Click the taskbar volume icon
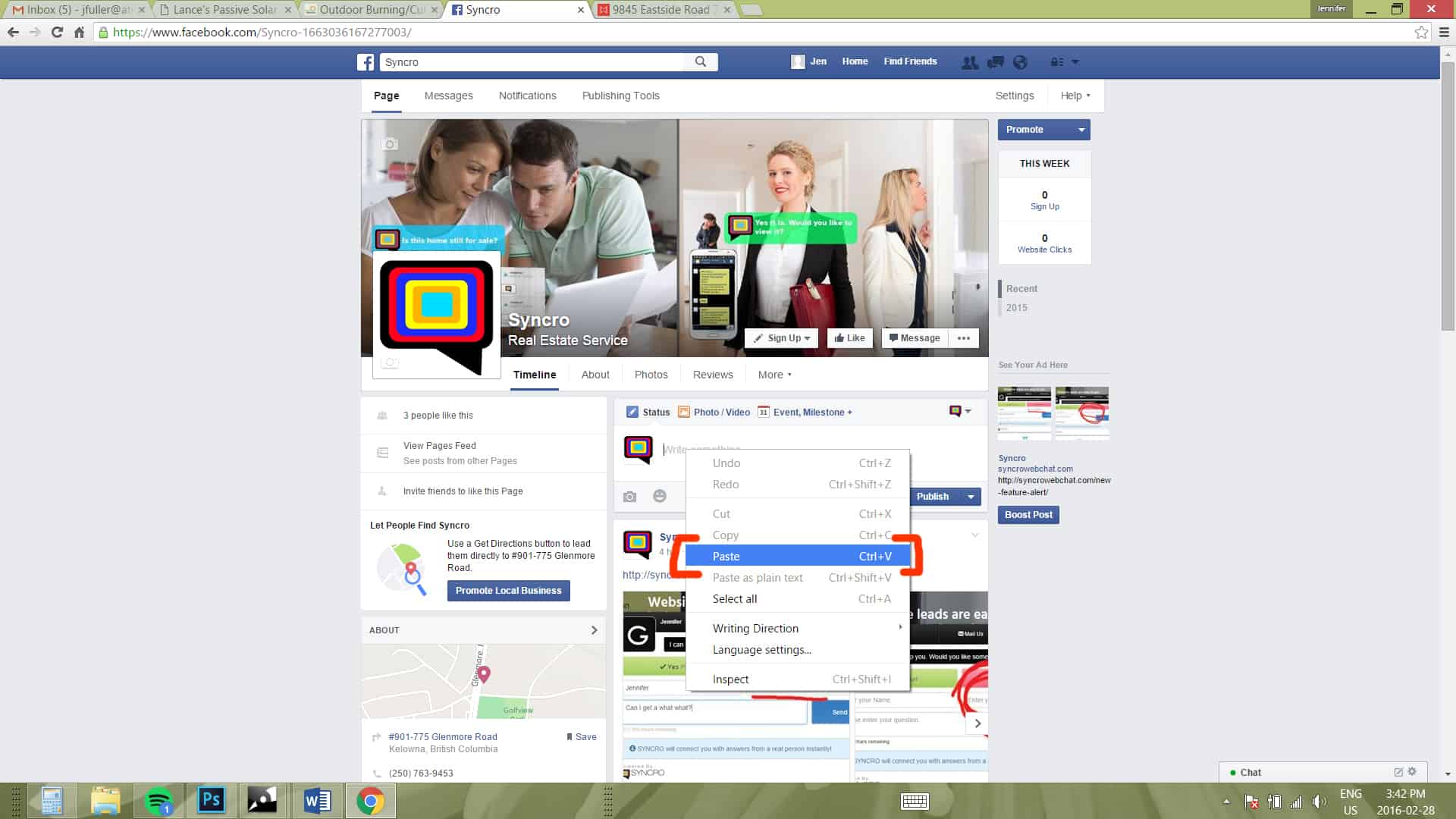1456x819 pixels. (1319, 802)
